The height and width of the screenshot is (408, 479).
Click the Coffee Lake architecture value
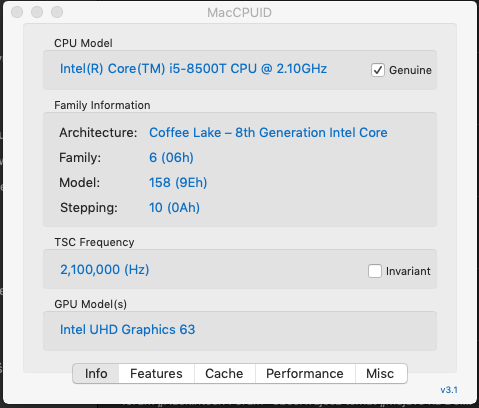click(x=268, y=133)
